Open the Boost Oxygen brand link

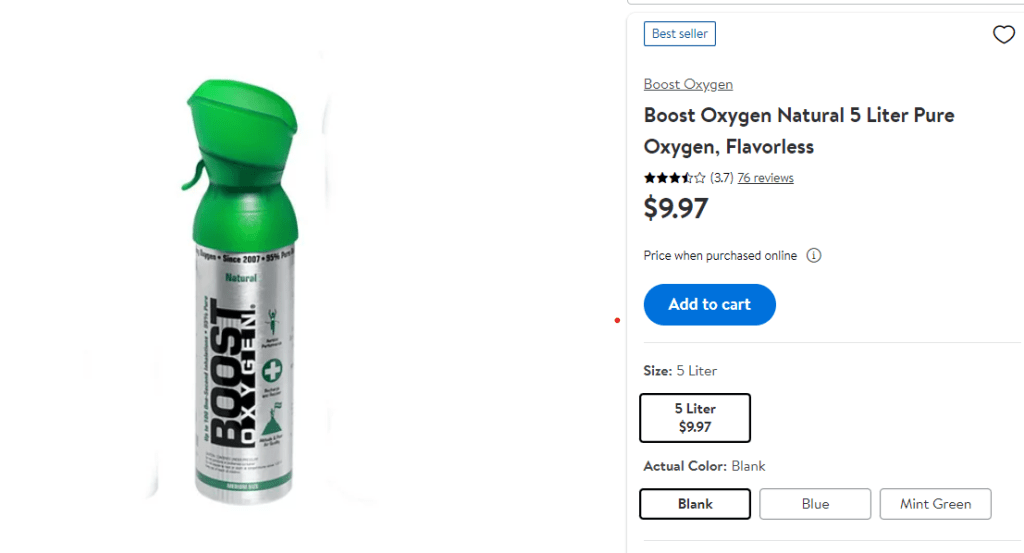(x=688, y=85)
